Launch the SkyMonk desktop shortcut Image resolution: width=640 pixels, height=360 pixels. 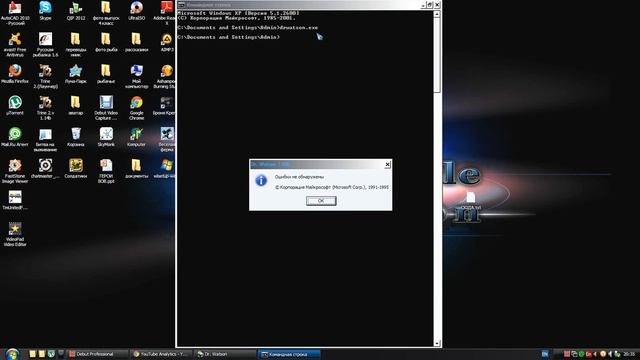[x=106, y=137]
